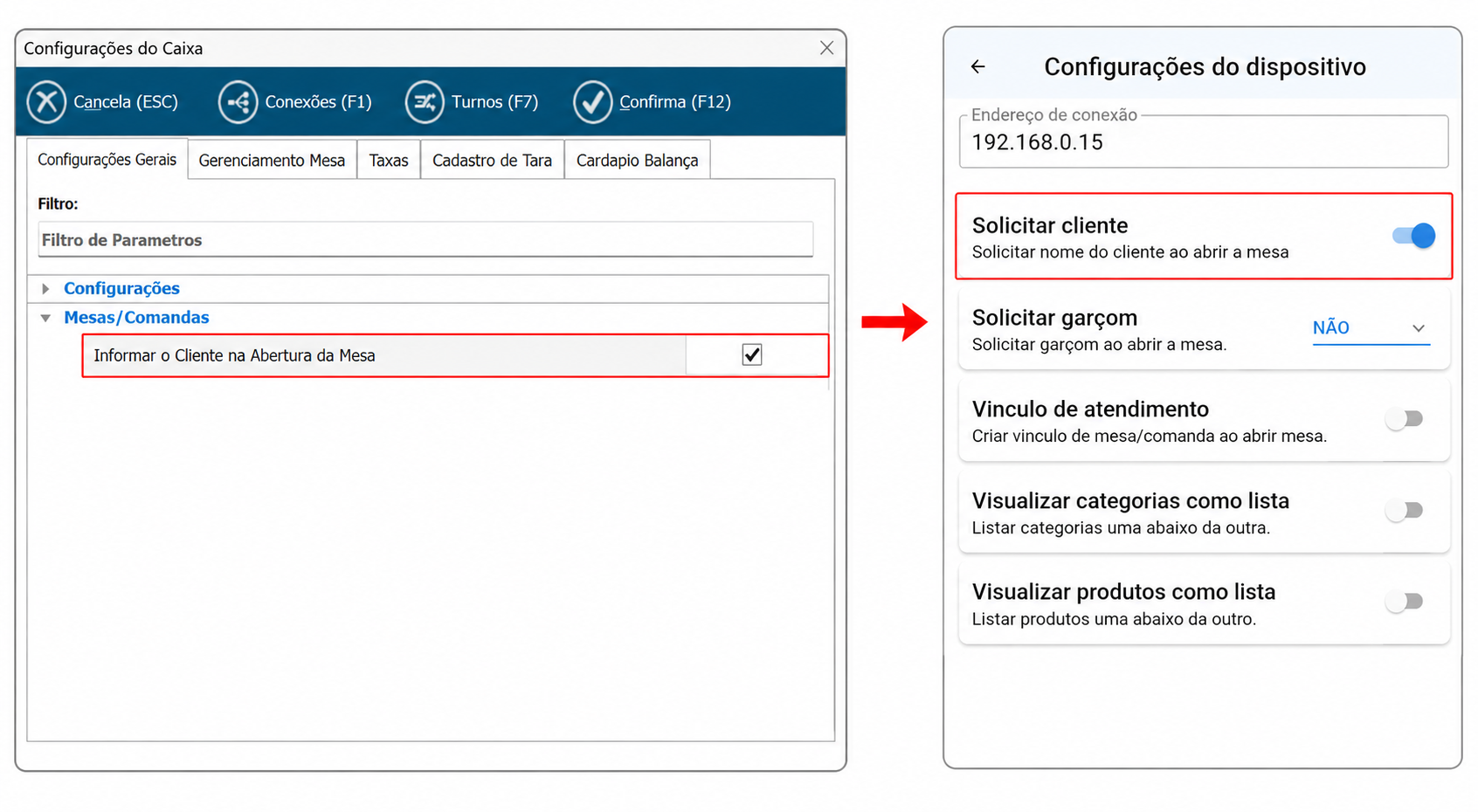Click the Turnos (F7) label
This screenshot has width=1478, height=812.
495,102
